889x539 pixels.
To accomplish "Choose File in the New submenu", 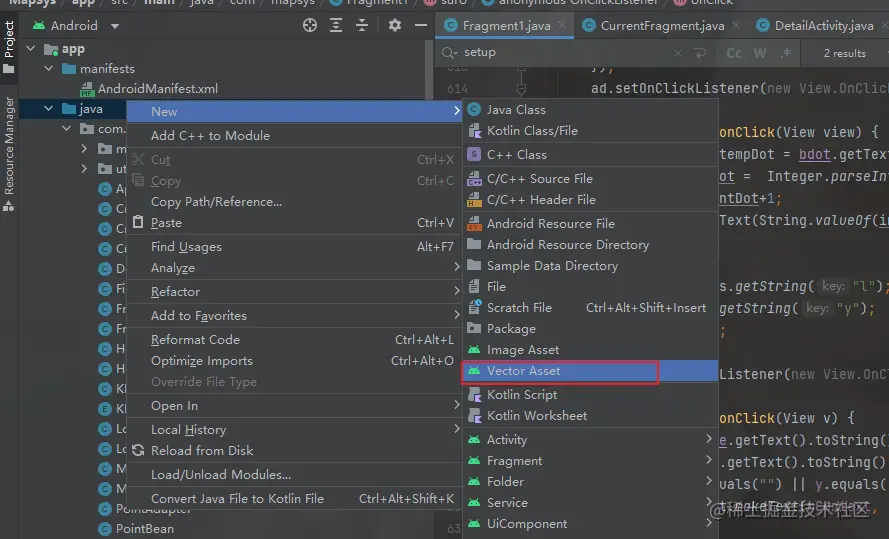I will point(591,286).
